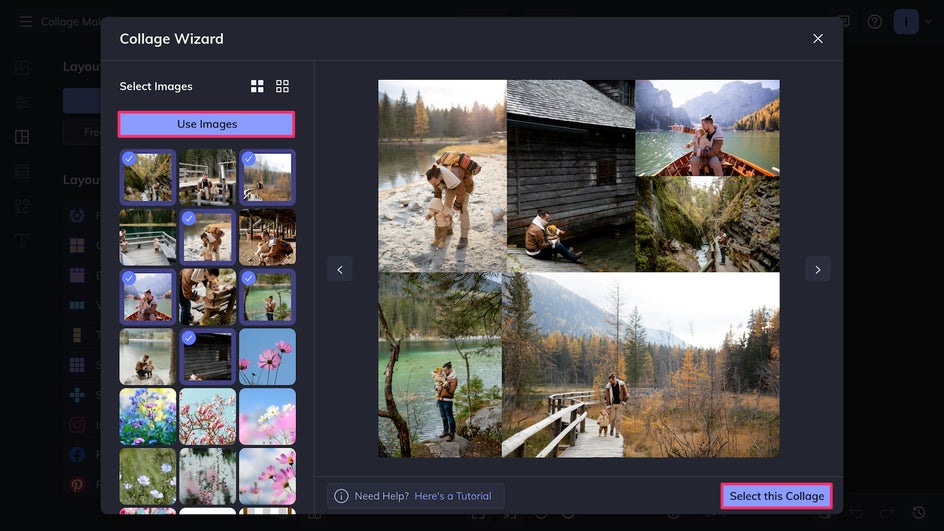Click the Use Images button

pyautogui.click(x=206, y=124)
